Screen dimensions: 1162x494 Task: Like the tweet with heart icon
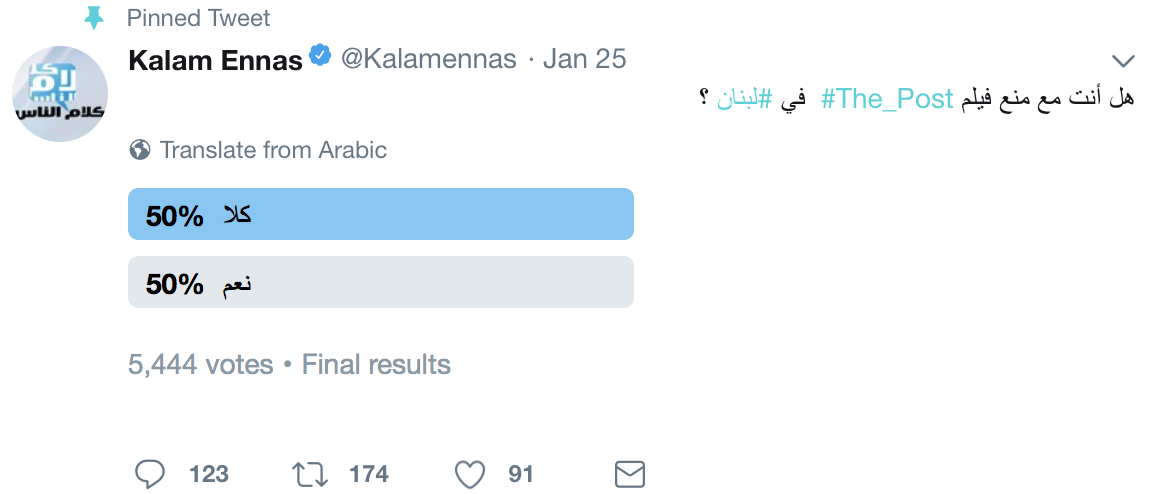point(469,473)
